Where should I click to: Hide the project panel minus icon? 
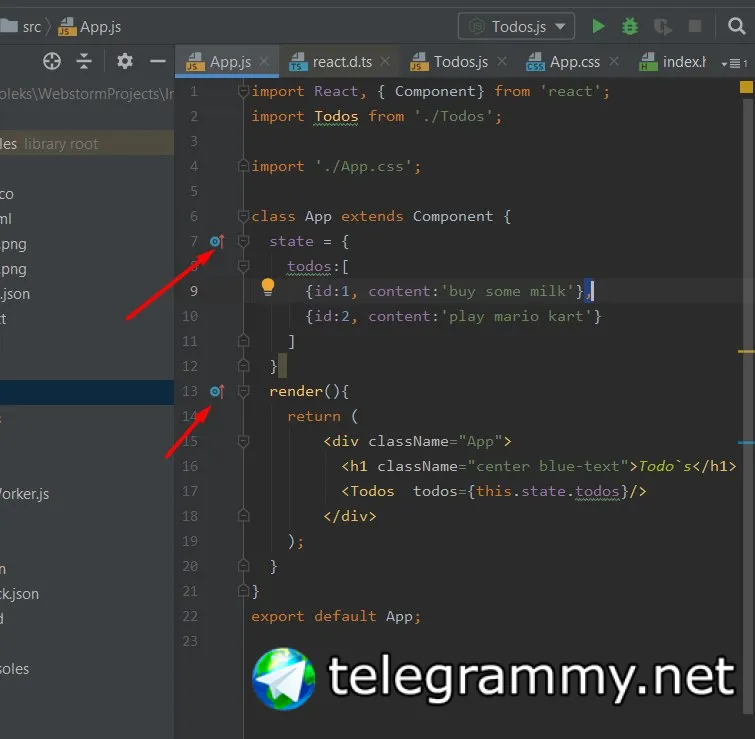click(x=157, y=62)
